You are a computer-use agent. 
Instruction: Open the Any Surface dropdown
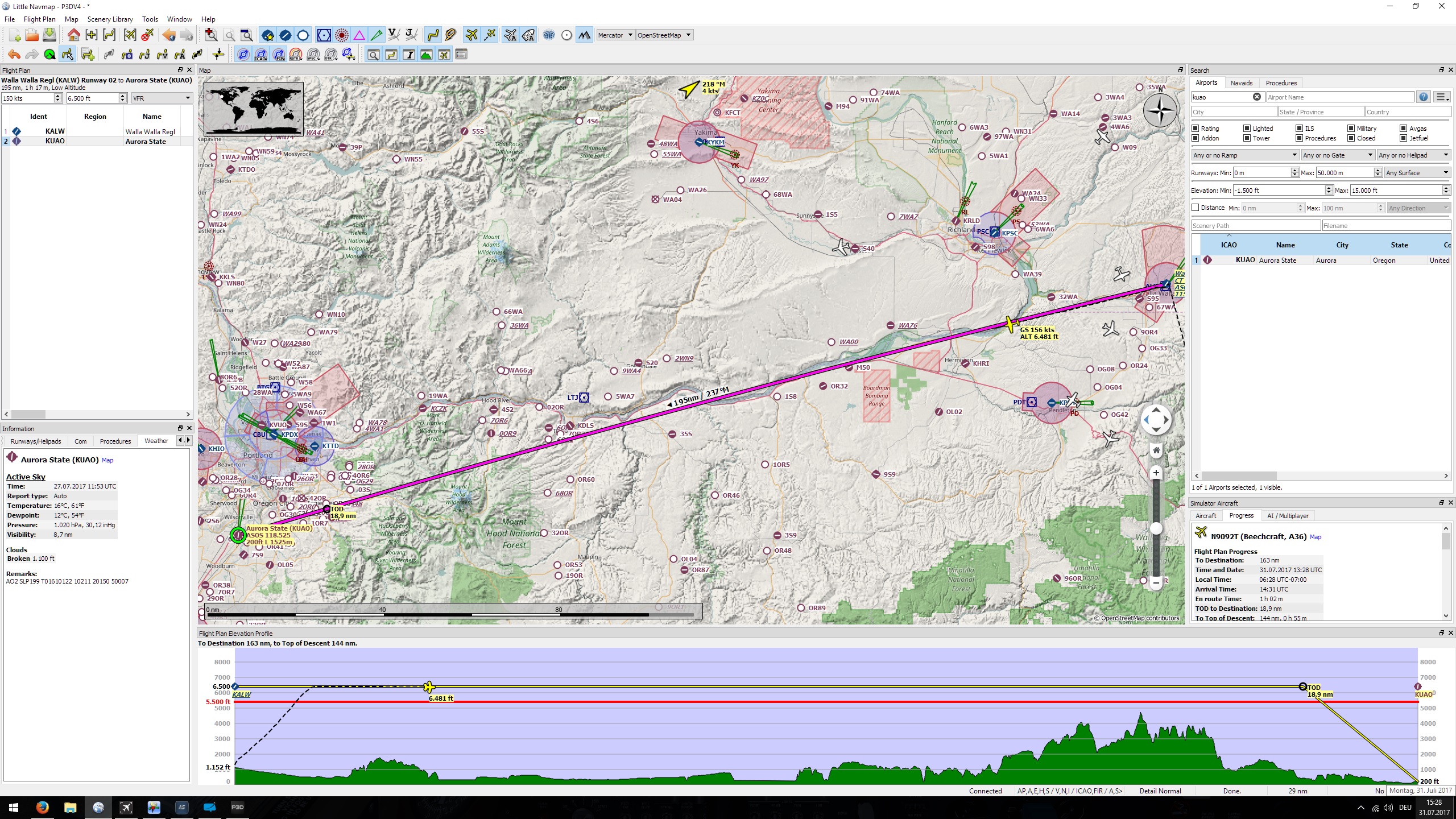(1417, 173)
